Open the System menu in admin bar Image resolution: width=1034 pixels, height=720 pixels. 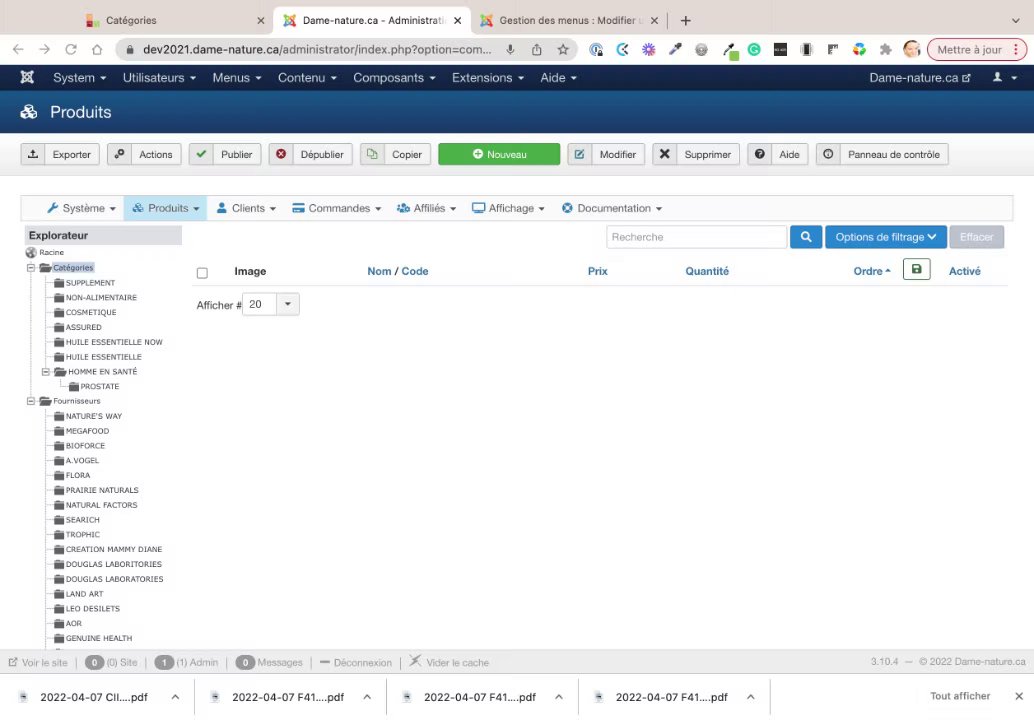click(x=79, y=78)
